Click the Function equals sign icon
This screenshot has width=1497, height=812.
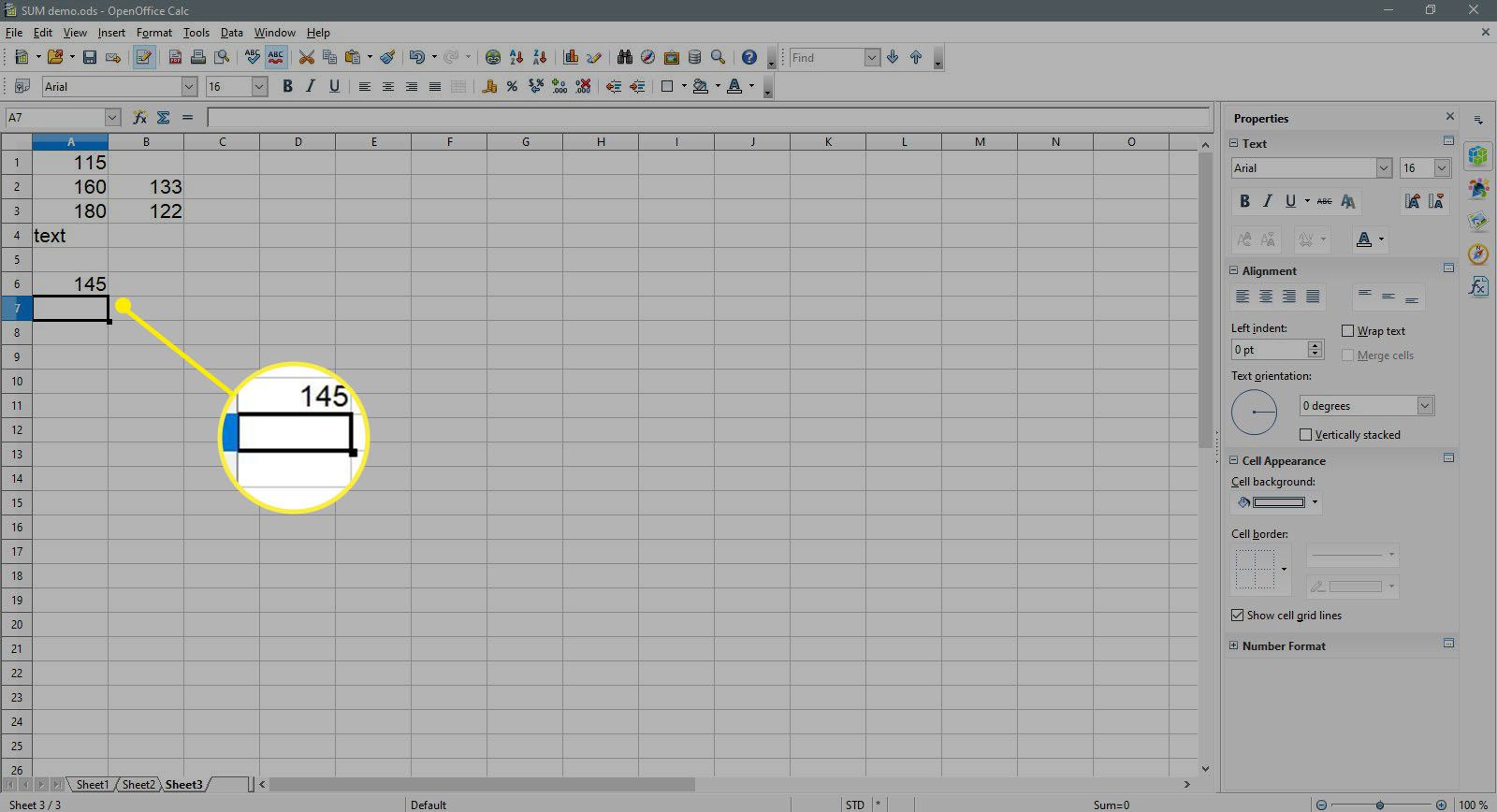coord(187,117)
